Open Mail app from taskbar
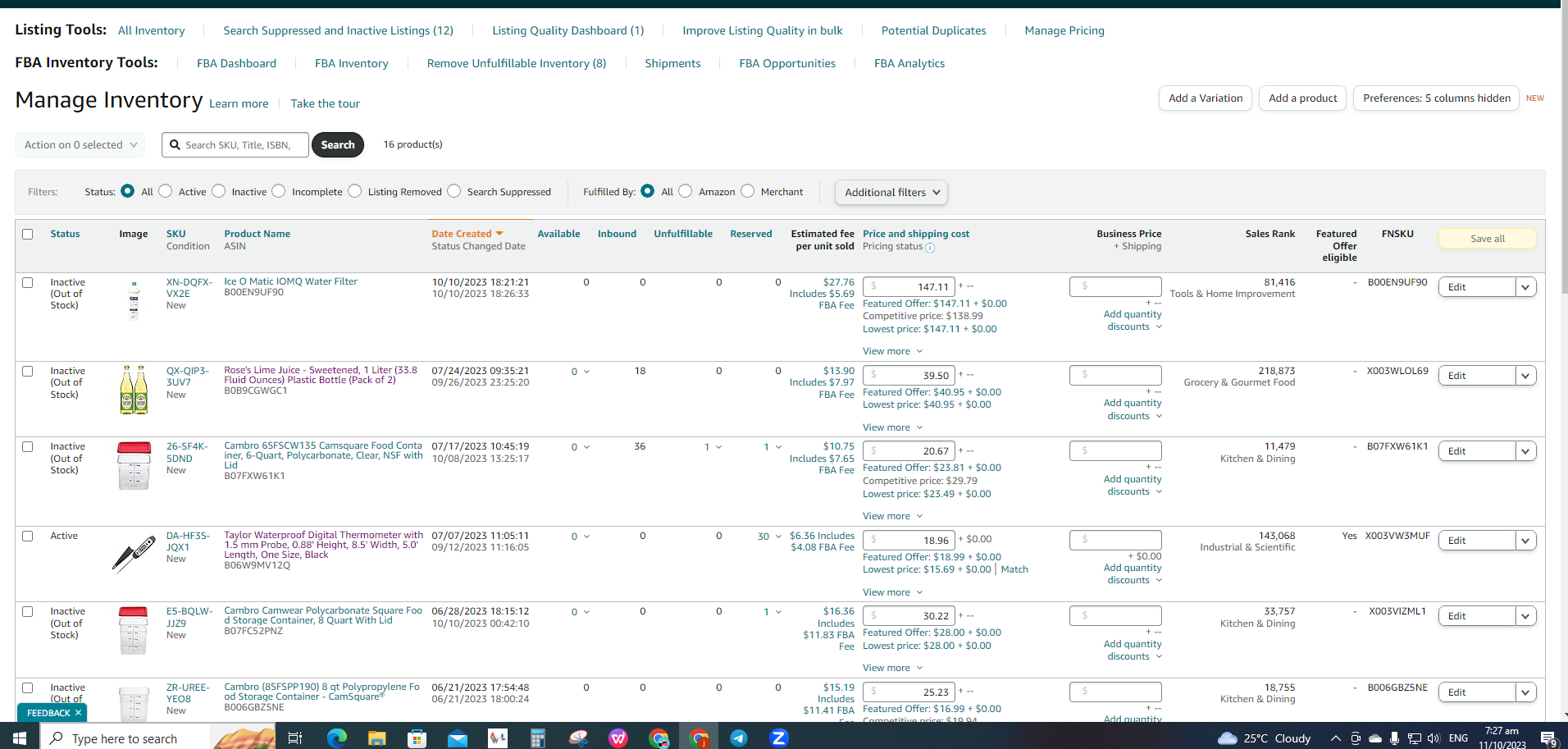This screenshot has width=1568, height=749. (457, 738)
